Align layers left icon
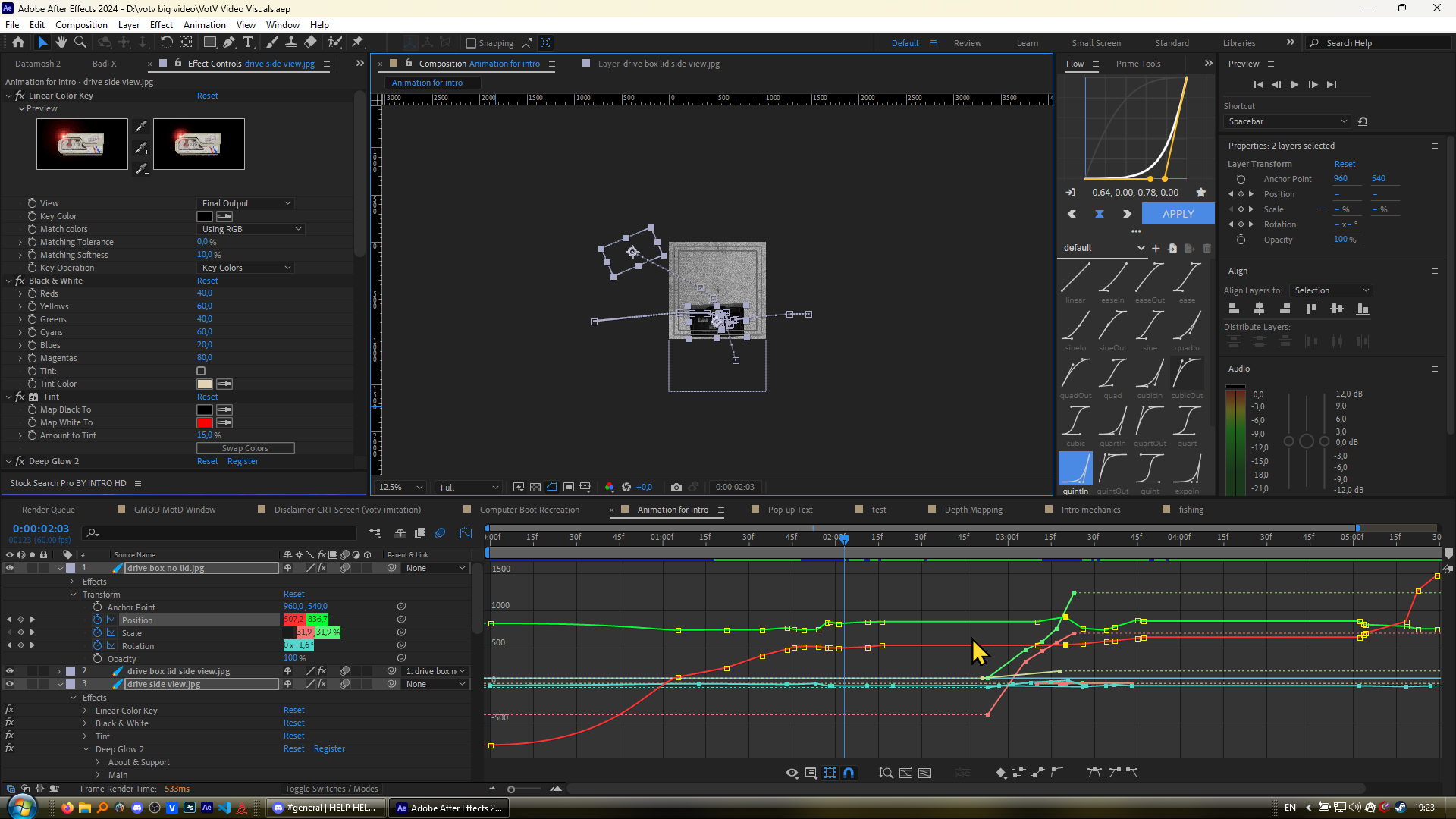Screen dimensions: 1456x819 pos(1234,309)
